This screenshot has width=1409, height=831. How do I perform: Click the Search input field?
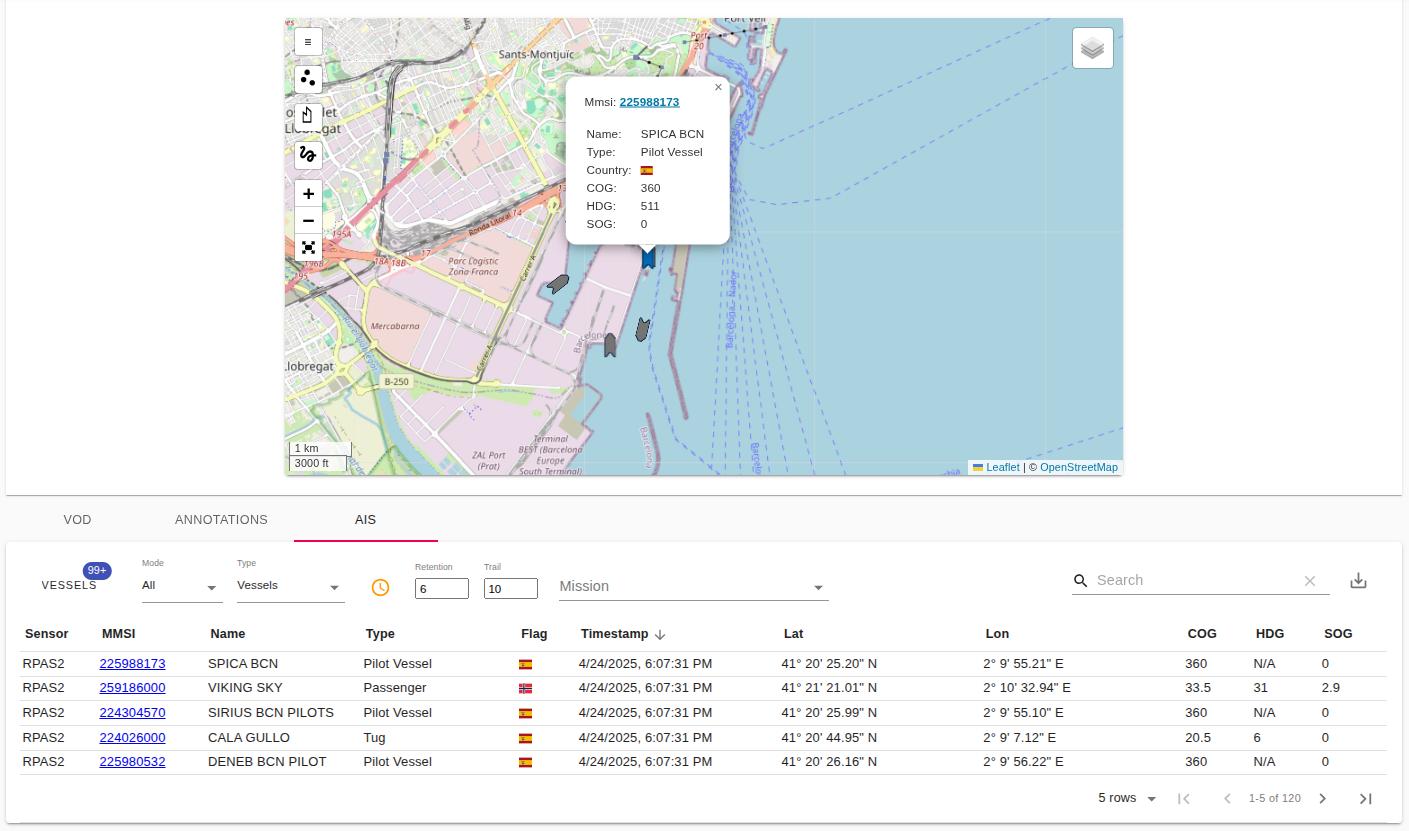1195,580
